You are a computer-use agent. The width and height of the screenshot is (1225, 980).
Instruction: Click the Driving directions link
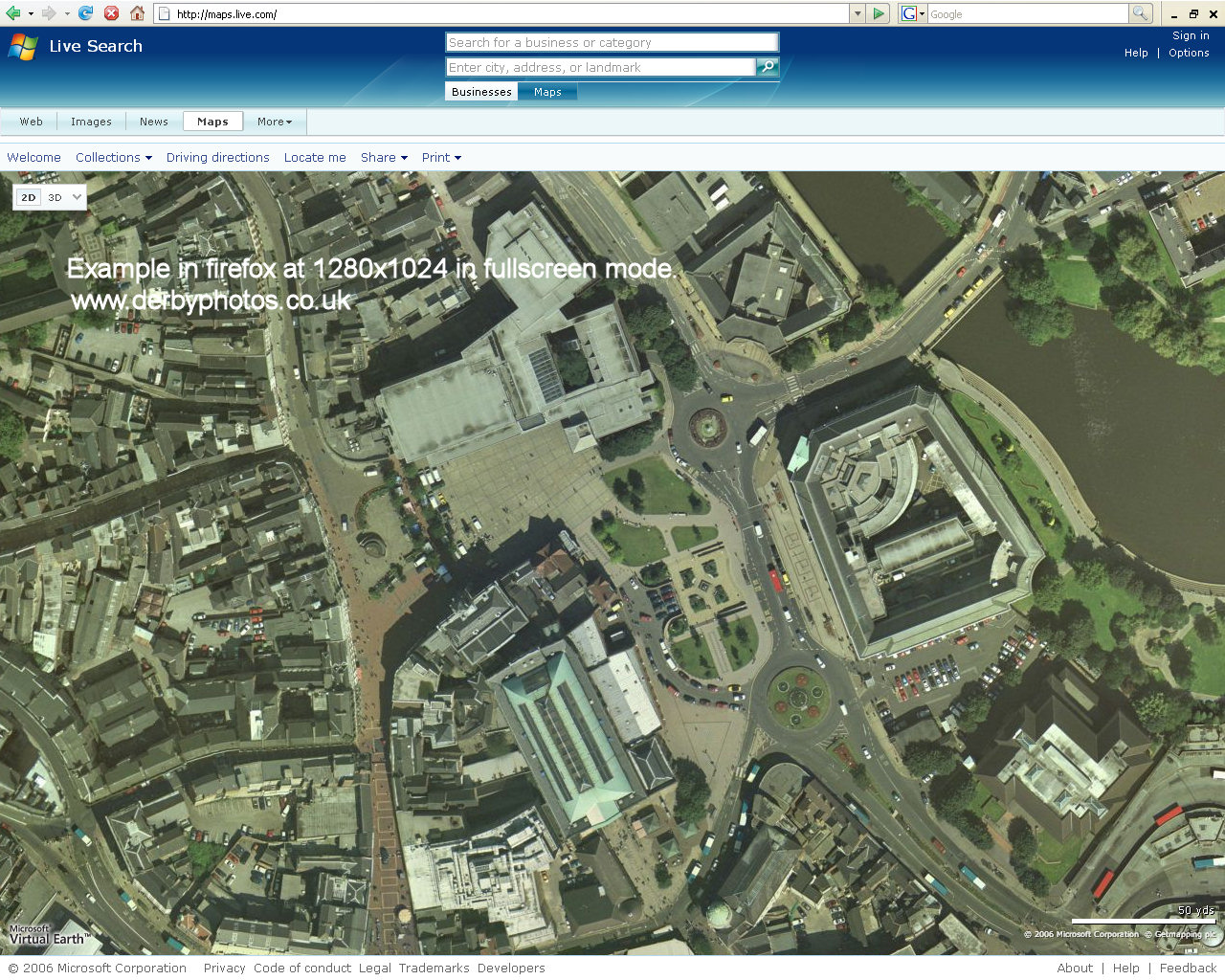(x=217, y=157)
